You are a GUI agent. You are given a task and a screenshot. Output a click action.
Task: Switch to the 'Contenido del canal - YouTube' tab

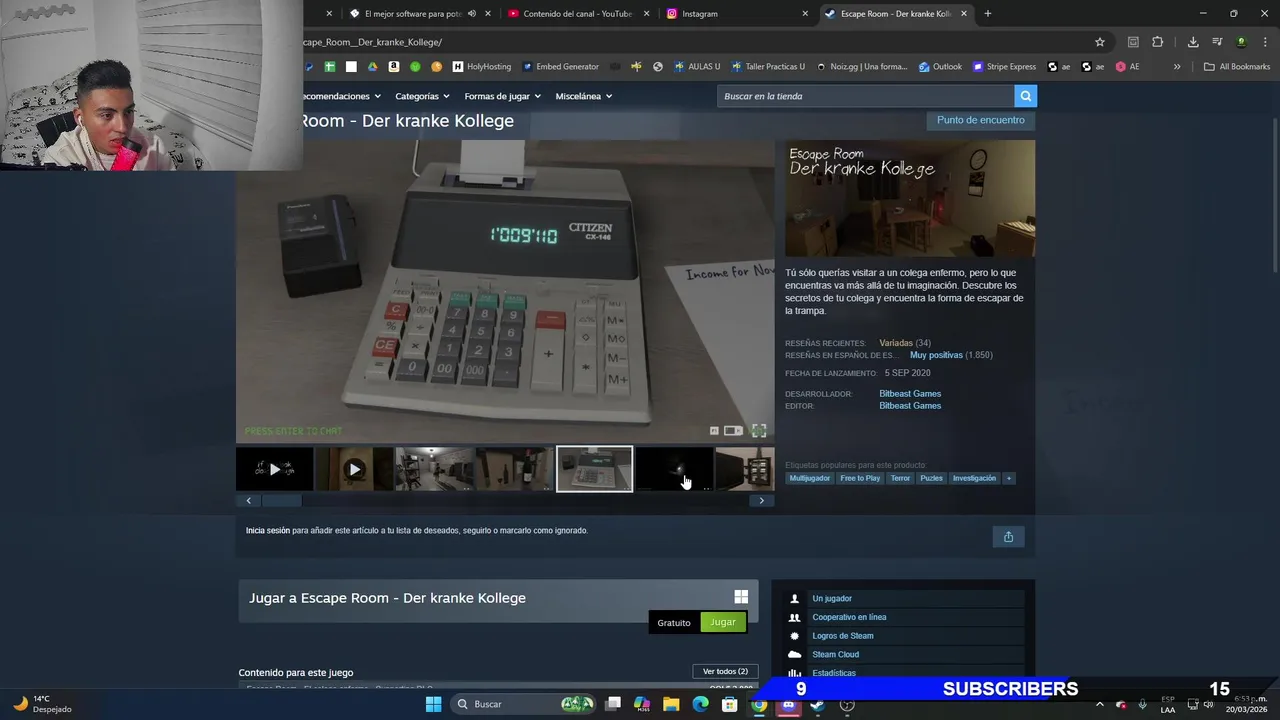[x=578, y=14]
